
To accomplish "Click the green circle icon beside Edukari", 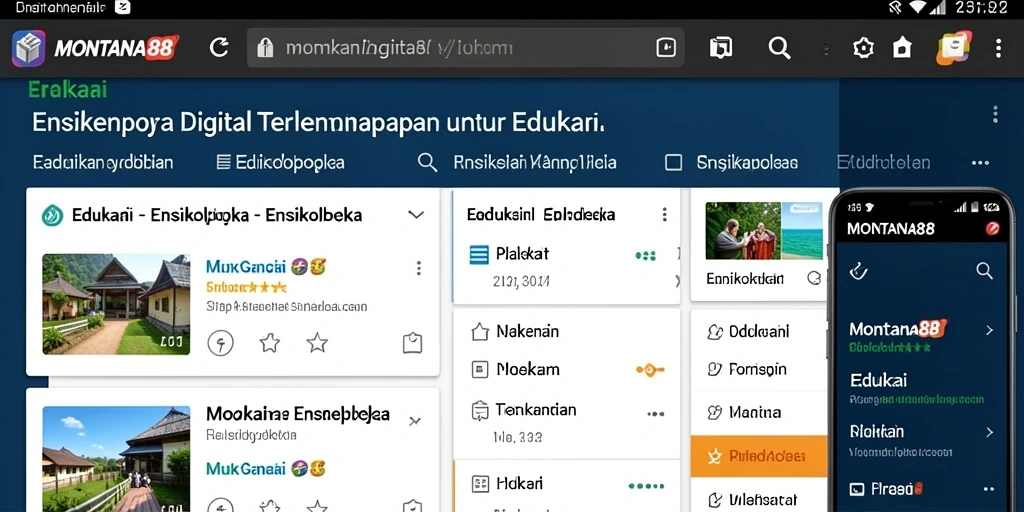I will (x=52, y=215).
